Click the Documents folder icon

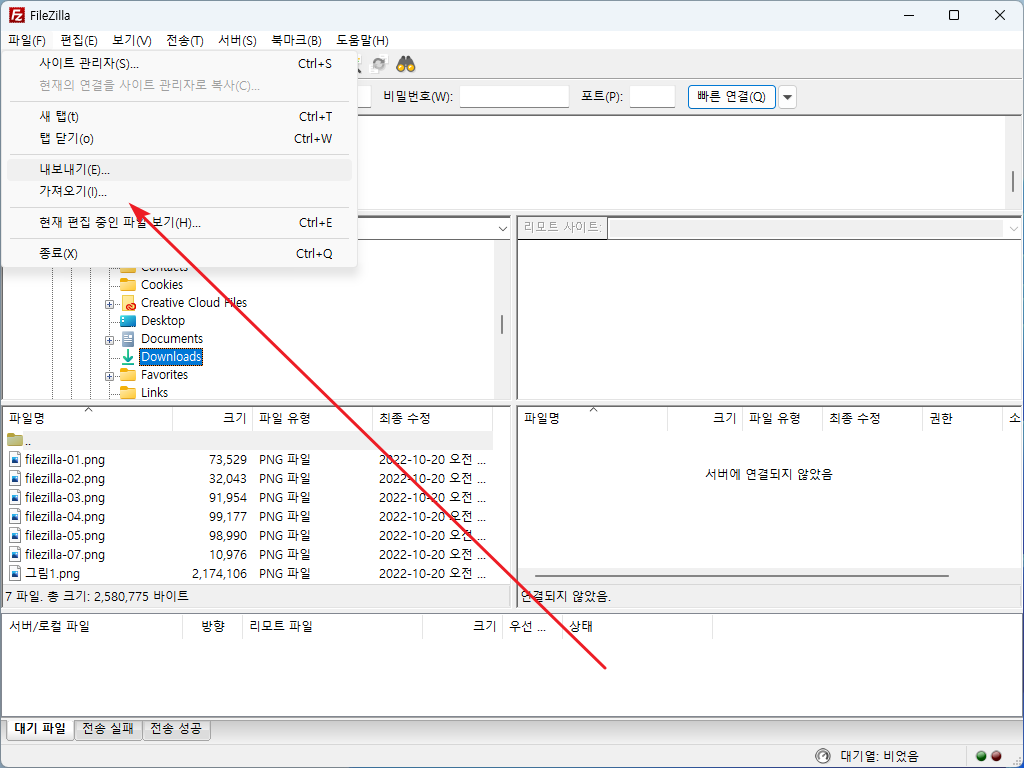[128, 338]
